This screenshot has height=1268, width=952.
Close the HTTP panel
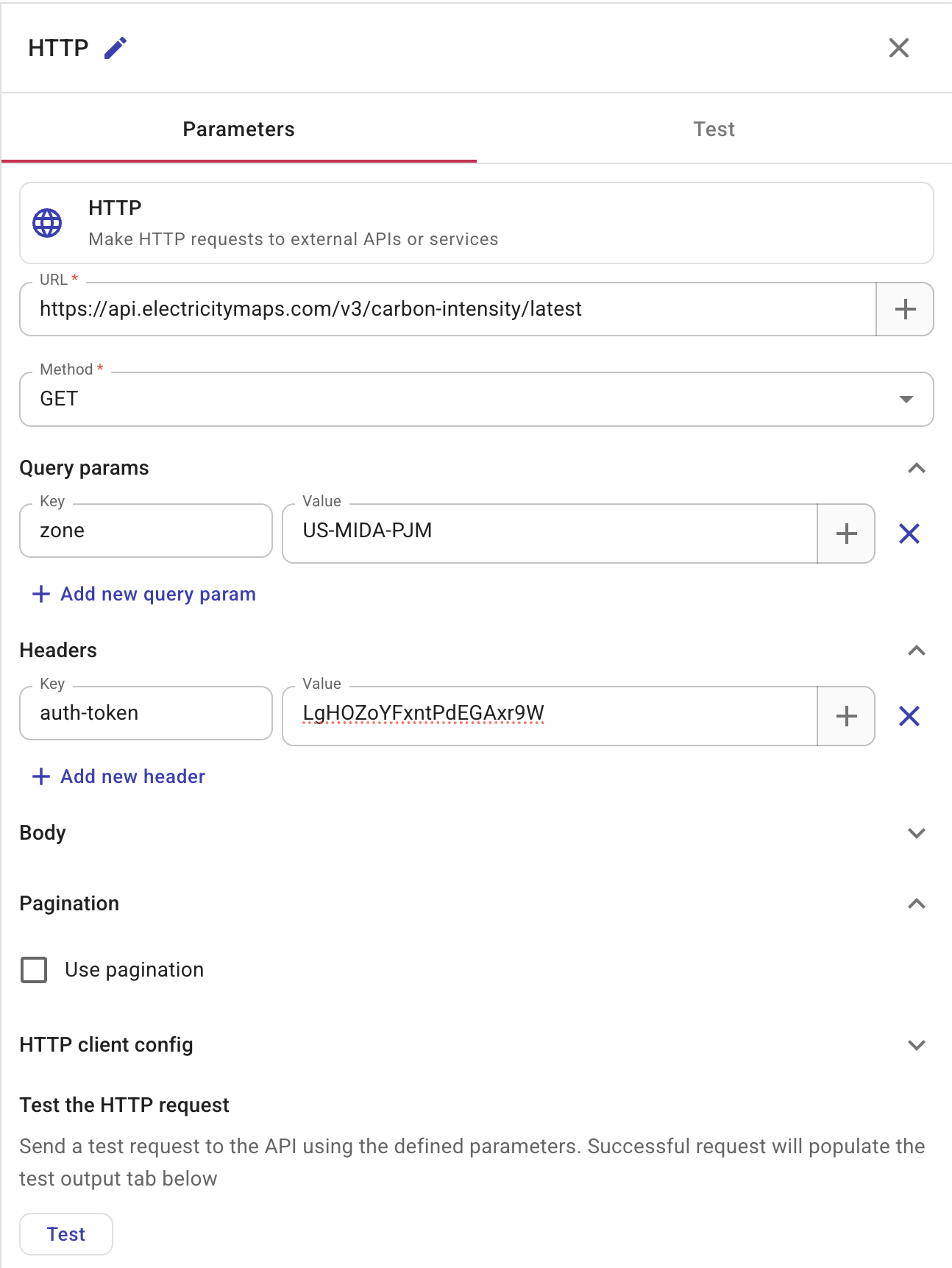pyautogui.click(x=898, y=48)
